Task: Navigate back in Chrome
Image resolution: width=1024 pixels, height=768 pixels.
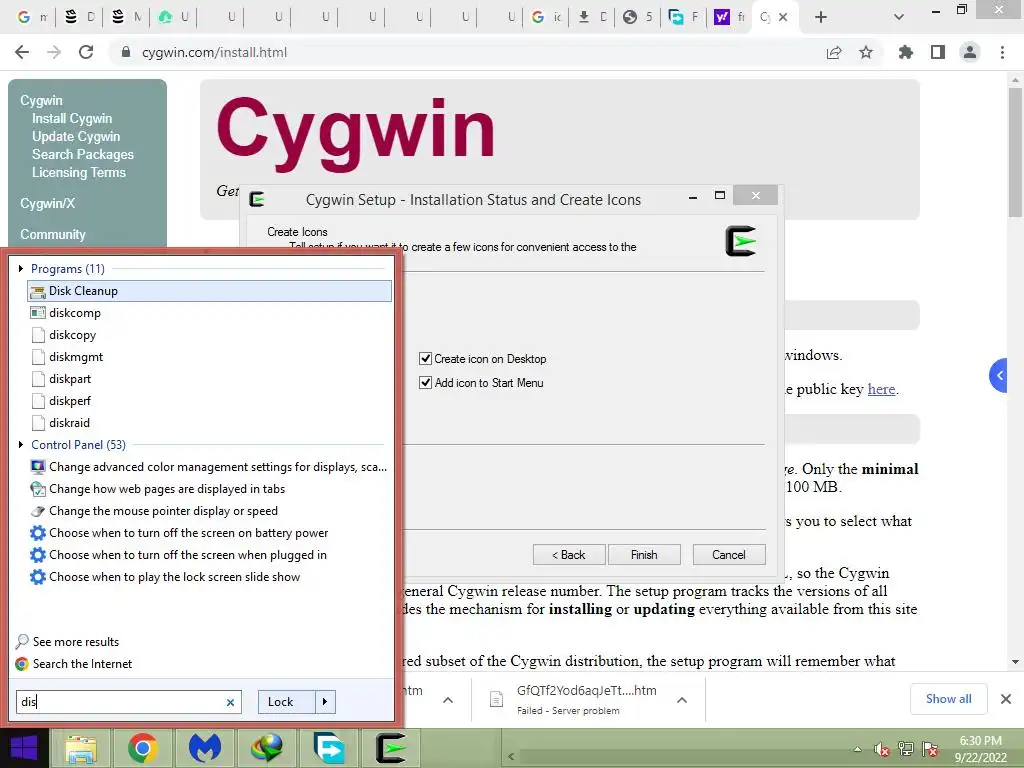Action: (x=22, y=52)
